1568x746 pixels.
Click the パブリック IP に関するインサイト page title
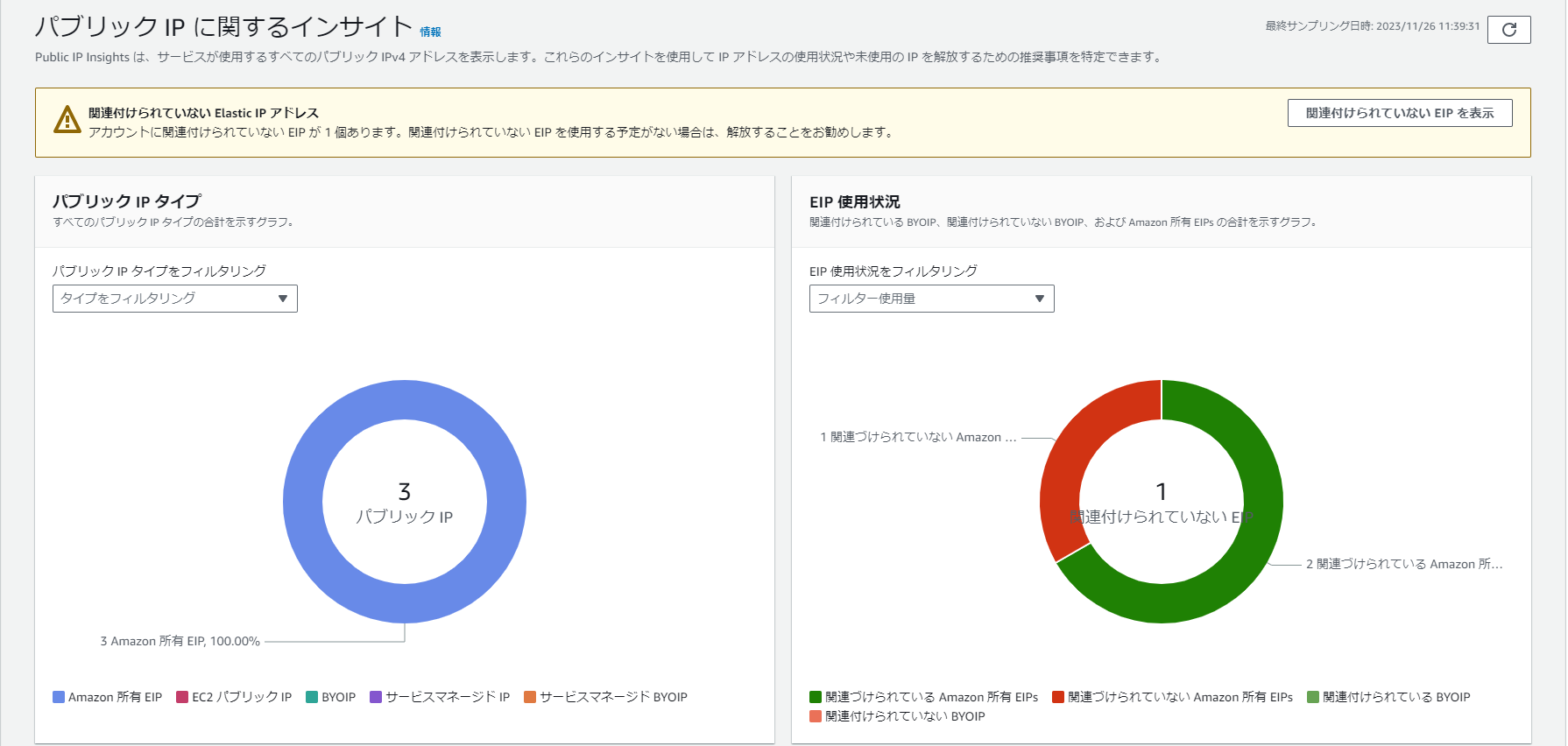pos(224,27)
